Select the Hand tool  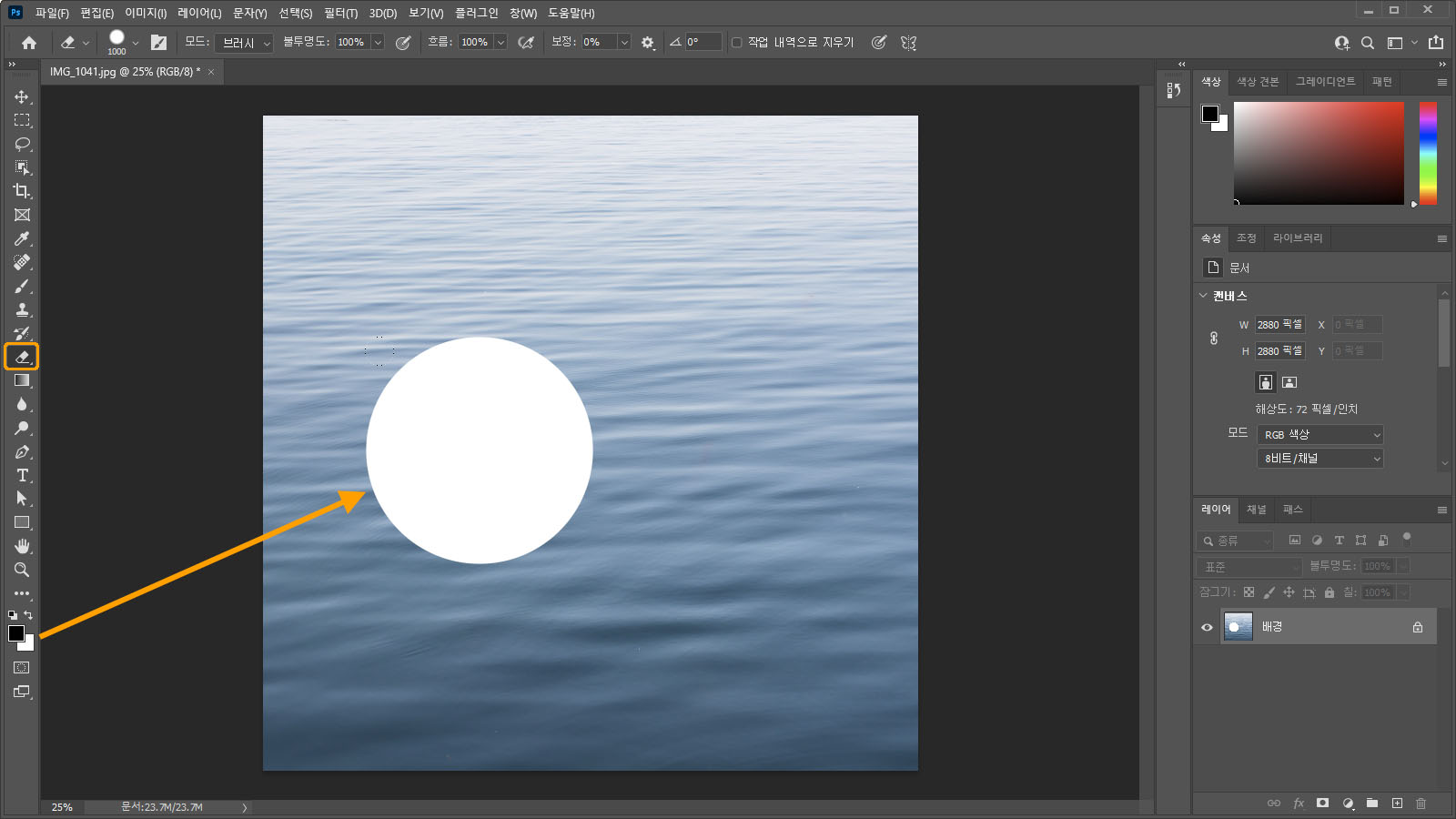[x=22, y=546]
